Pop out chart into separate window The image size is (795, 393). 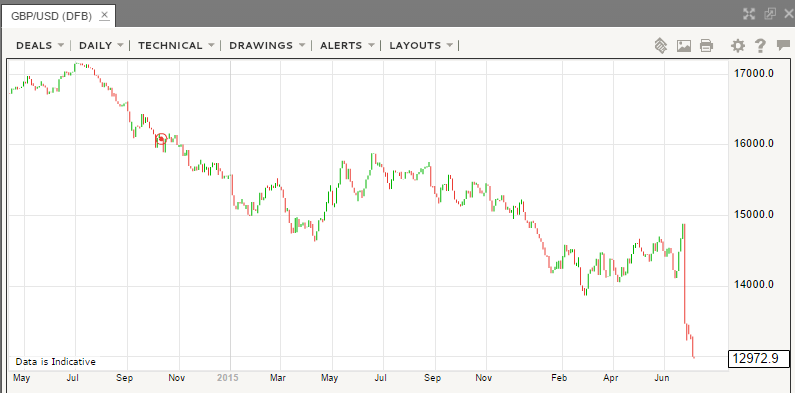(770, 14)
